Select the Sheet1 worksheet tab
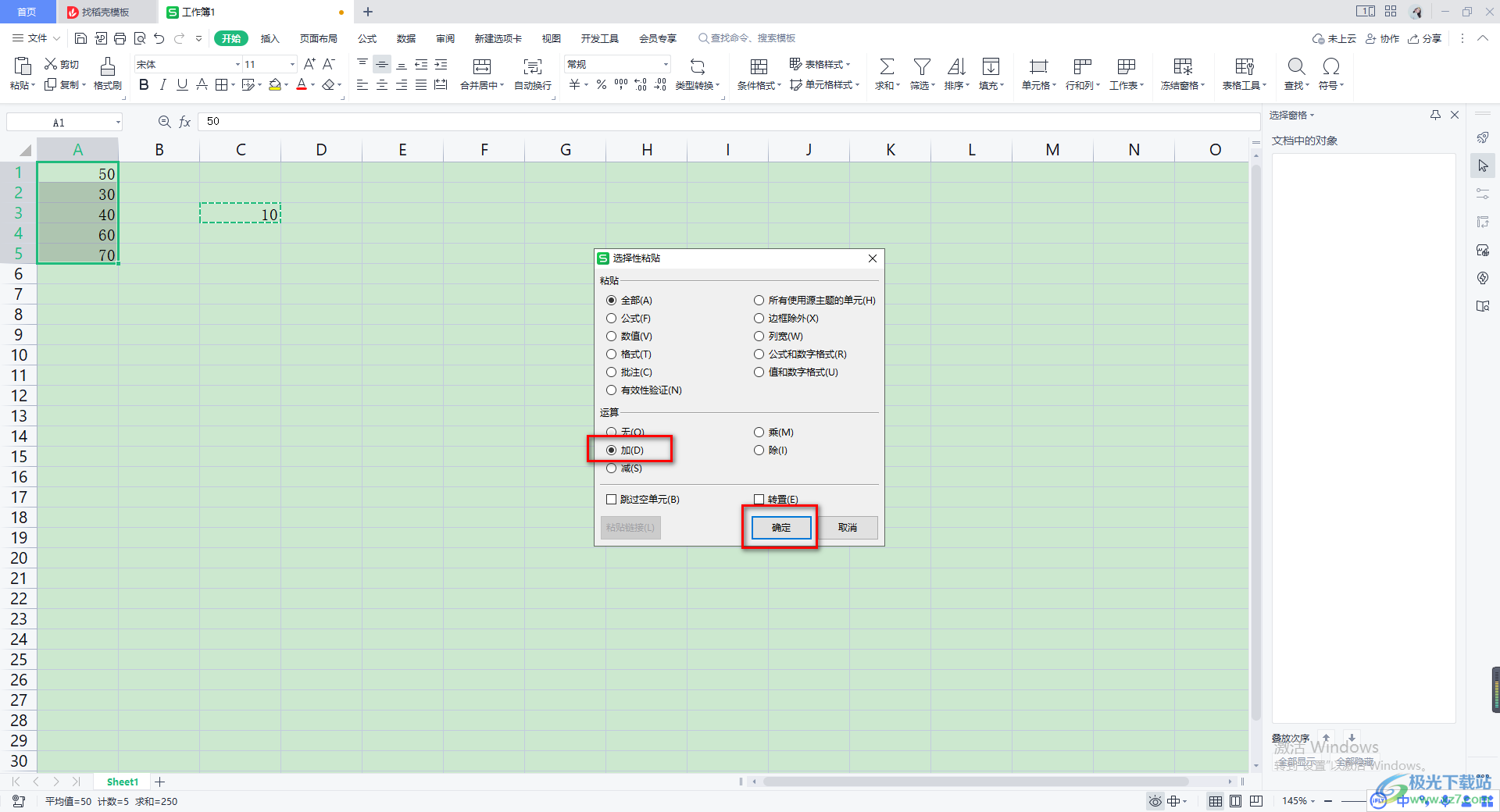The height and width of the screenshot is (812, 1500). (x=123, y=782)
